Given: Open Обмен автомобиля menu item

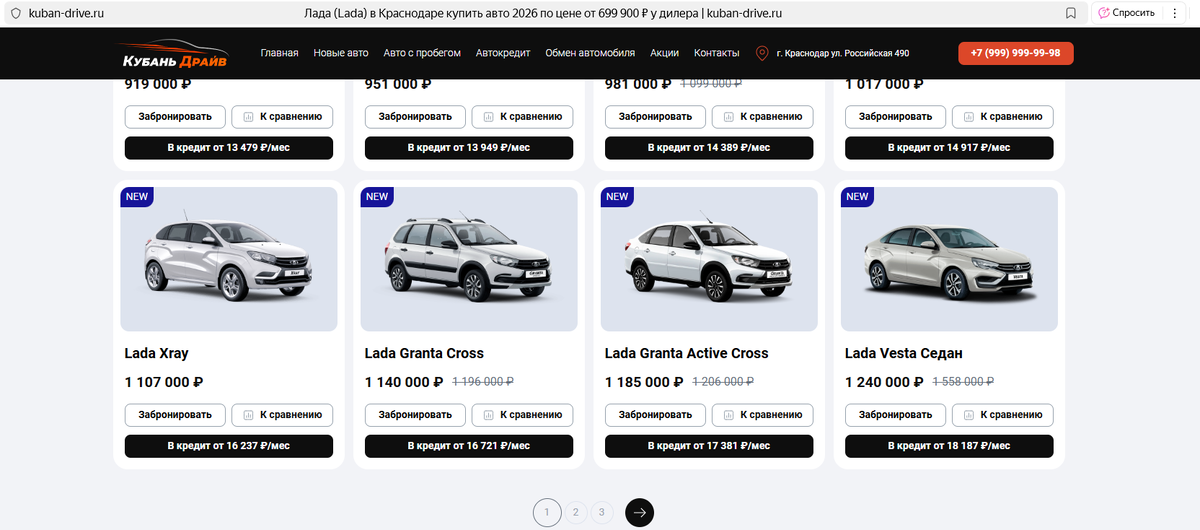Looking at the screenshot, I should [x=590, y=53].
